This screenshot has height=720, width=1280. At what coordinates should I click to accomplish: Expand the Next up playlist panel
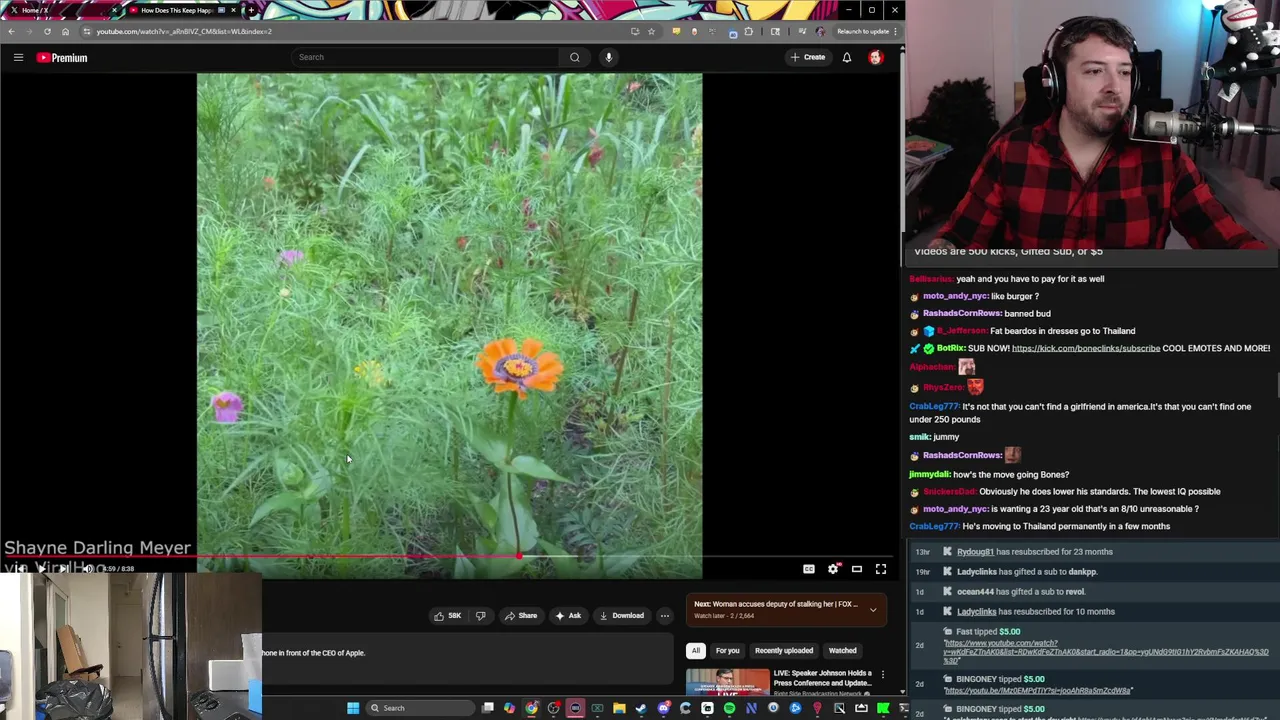pos(872,609)
